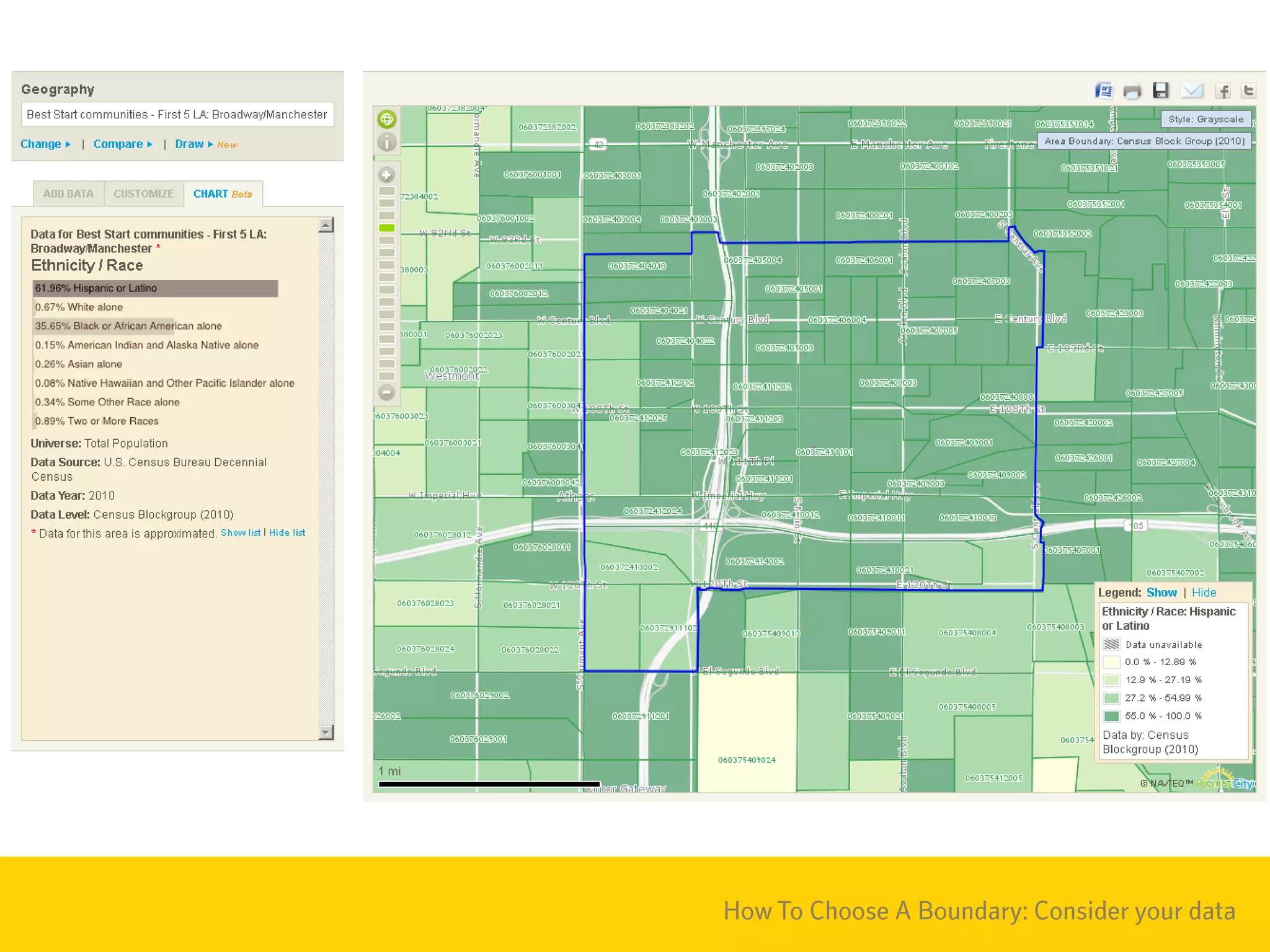The width and height of the screenshot is (1270, 952).
Task: Click the email envelope icon
Action: [x=1191, y=90]
